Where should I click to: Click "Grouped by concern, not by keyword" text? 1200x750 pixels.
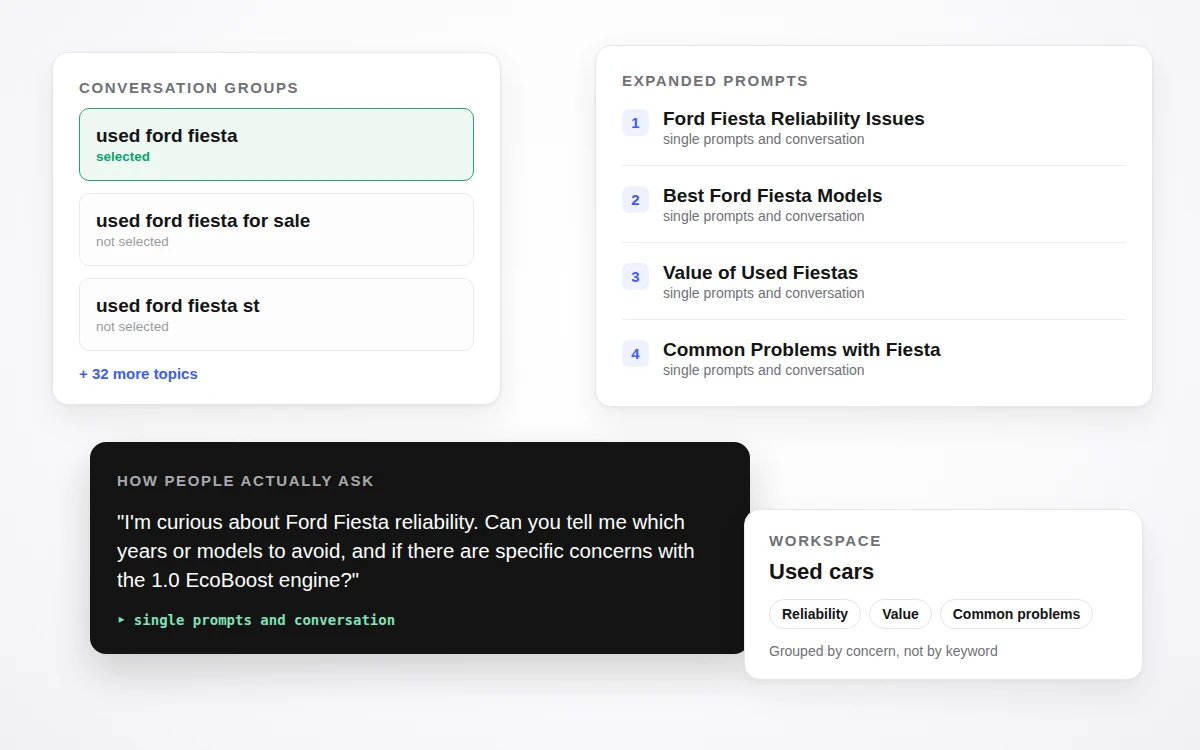click(x=883, y=651)
